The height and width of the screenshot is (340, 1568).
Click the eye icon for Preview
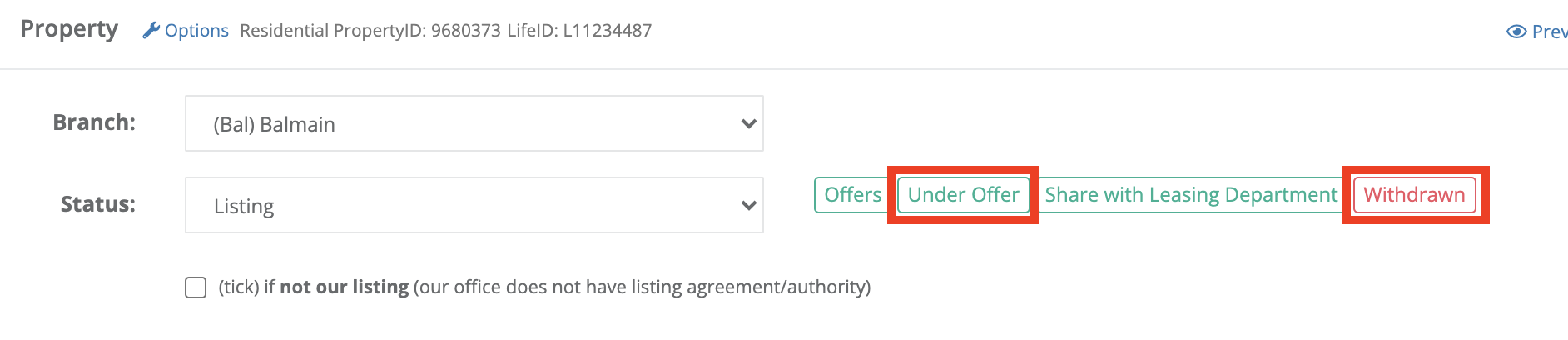click(x=1516, y=32)
